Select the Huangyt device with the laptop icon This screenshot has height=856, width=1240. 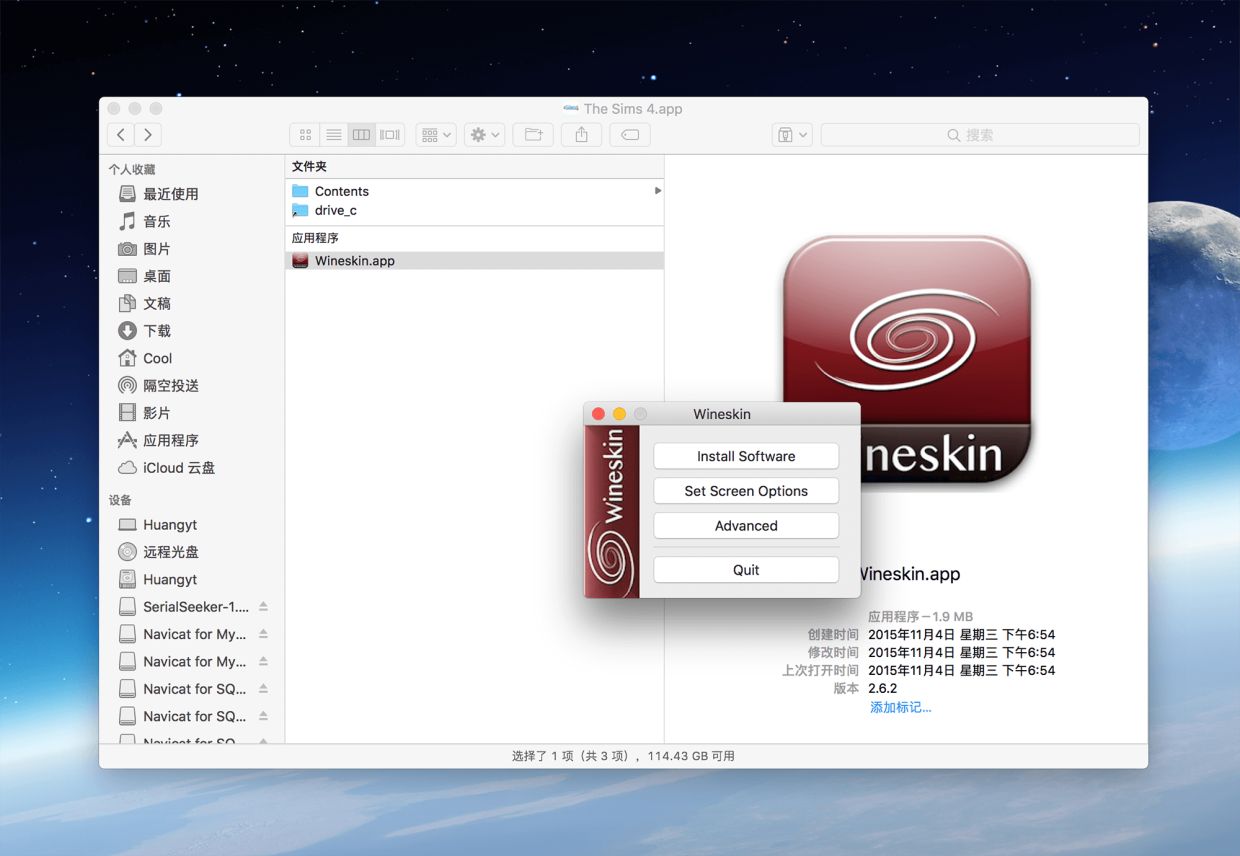tap(170, 525)
